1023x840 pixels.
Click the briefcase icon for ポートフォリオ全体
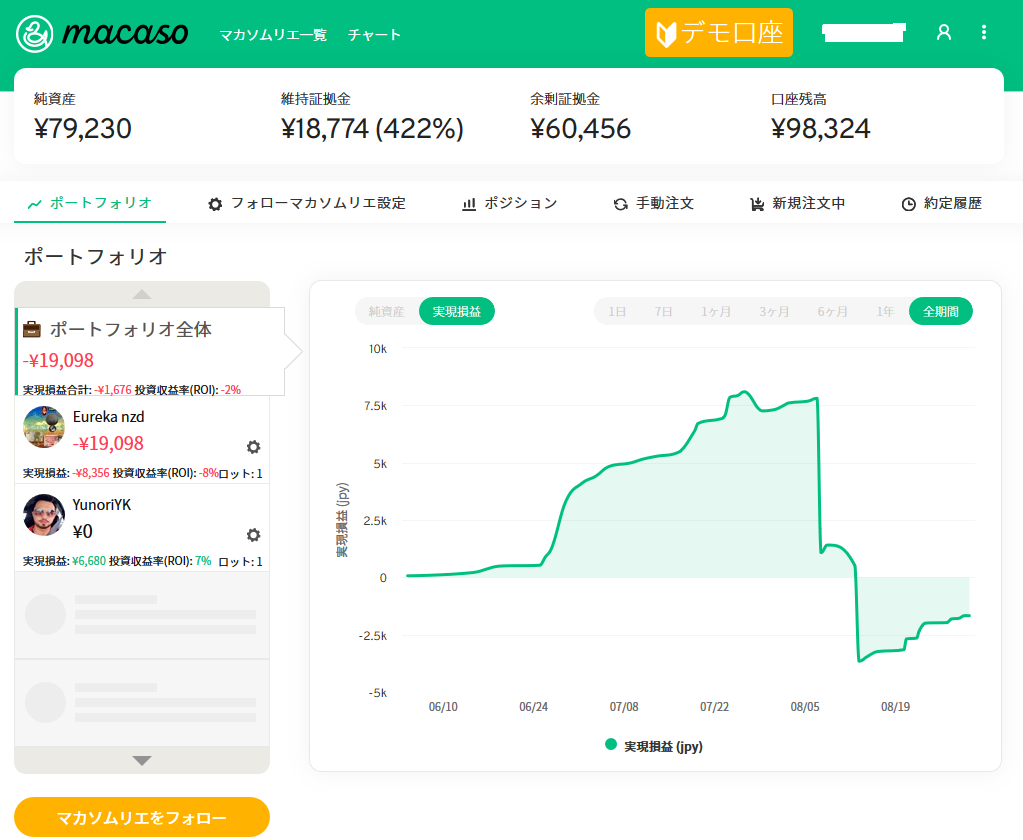pos(32,329)
